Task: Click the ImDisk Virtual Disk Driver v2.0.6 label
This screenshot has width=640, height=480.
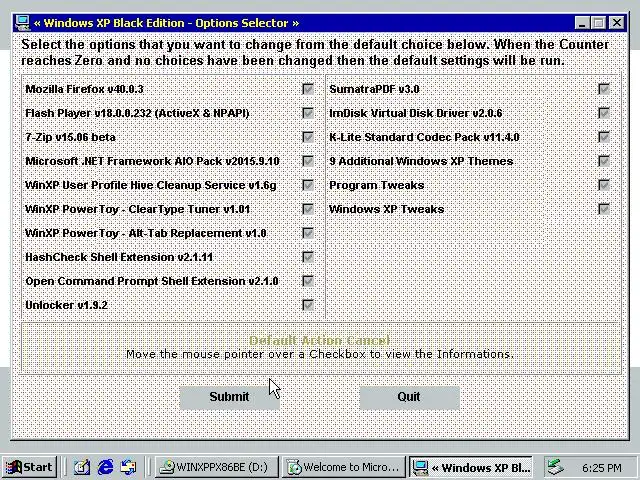Action: coord(416,113)
